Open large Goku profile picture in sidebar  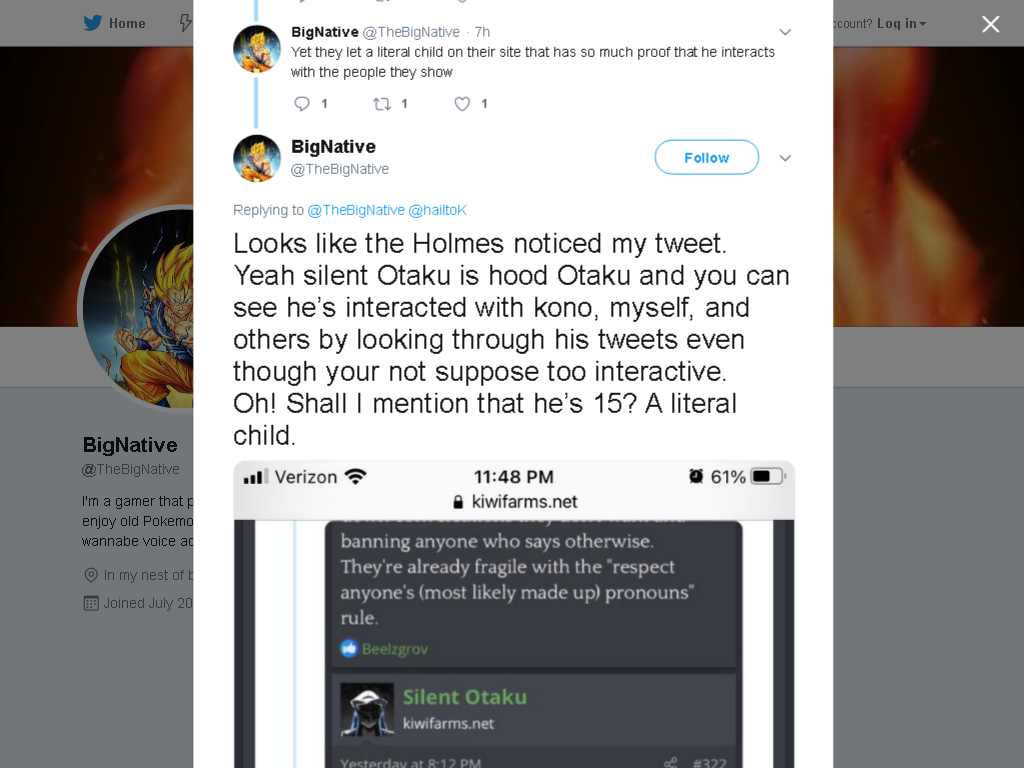click(137, 308)
